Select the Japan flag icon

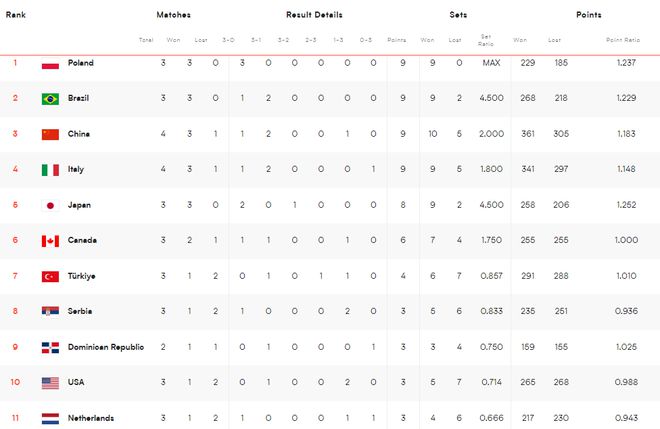pos(51,205)
